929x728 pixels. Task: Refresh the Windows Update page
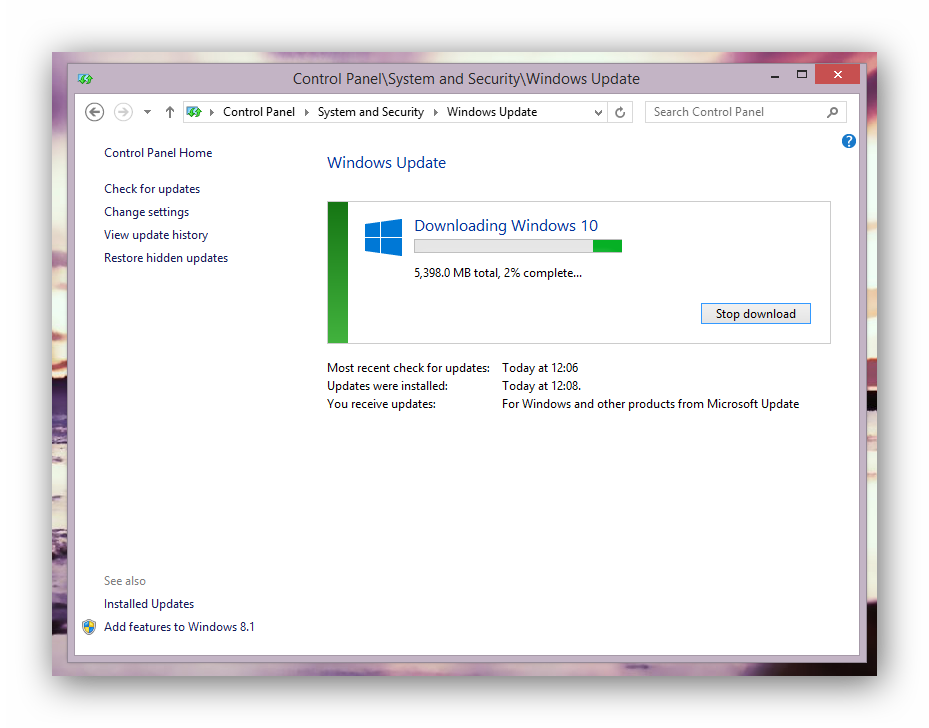(x=620, y=112)
